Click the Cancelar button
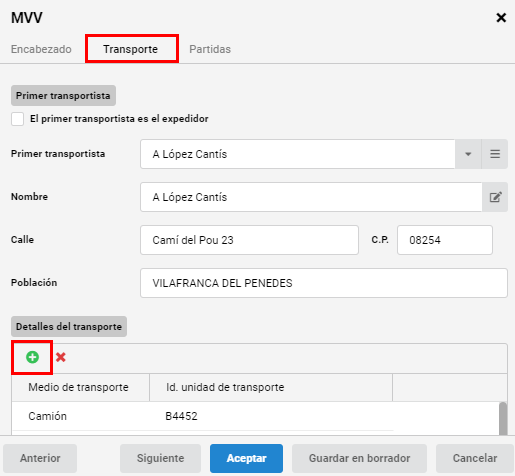Image resolution: width=515 pixels, height=476 pixels. 475,458
